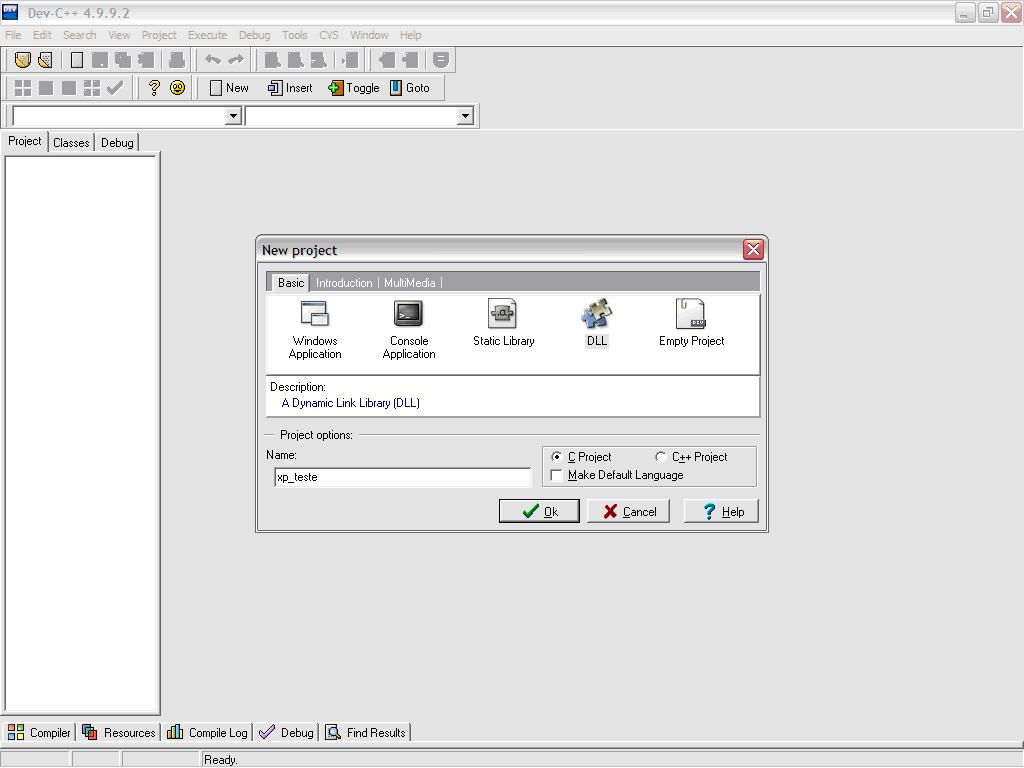Viewport: 1024px width, 768px height.
Task: Open the smiley Tip of the Day icon
Action: pos(177,88)
